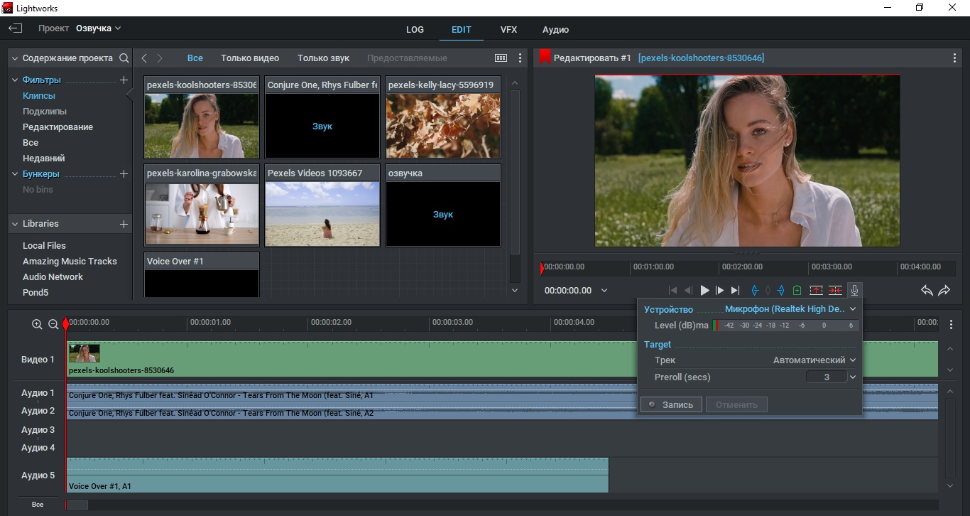Select Pexels Videos 1093667 beach thumbnail
Viewport: 970px width, 516px height.
(322, 214)
